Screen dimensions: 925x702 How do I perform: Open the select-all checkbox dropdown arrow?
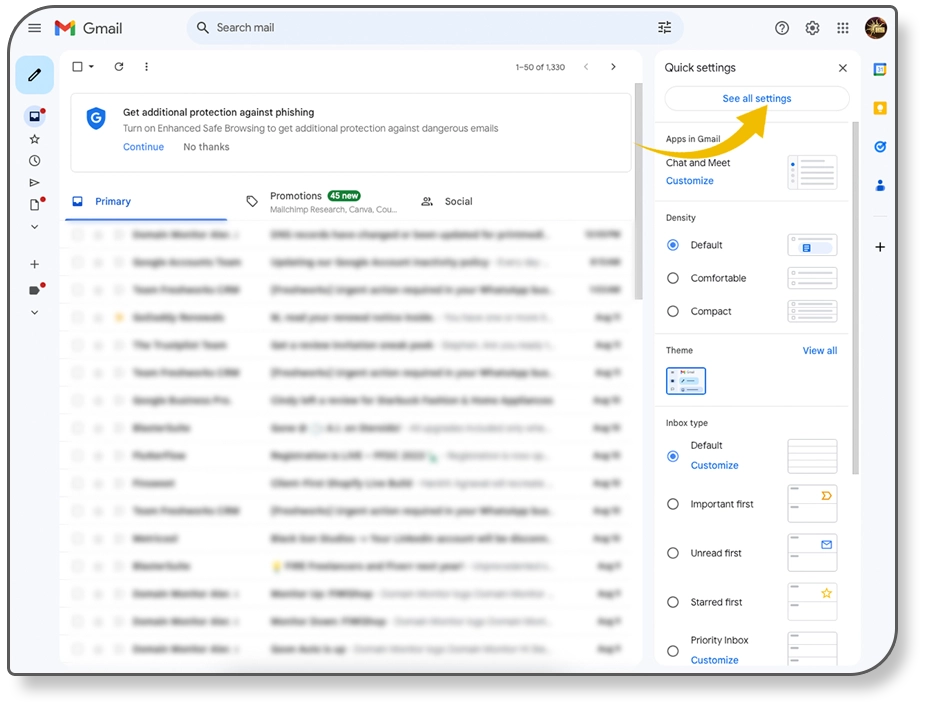point(92,67)
